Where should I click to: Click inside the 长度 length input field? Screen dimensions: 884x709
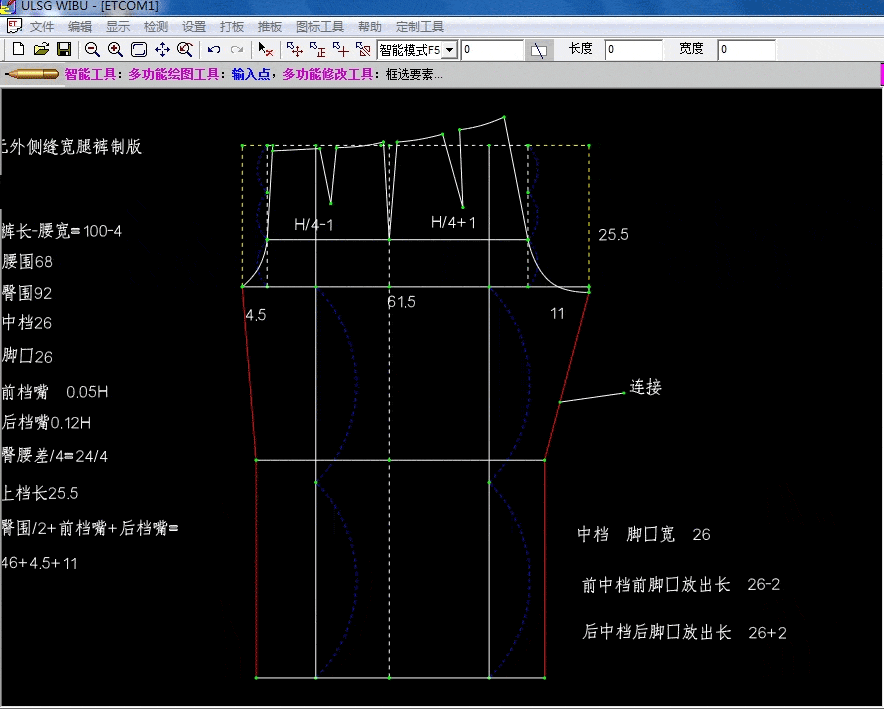coord(633,48)
